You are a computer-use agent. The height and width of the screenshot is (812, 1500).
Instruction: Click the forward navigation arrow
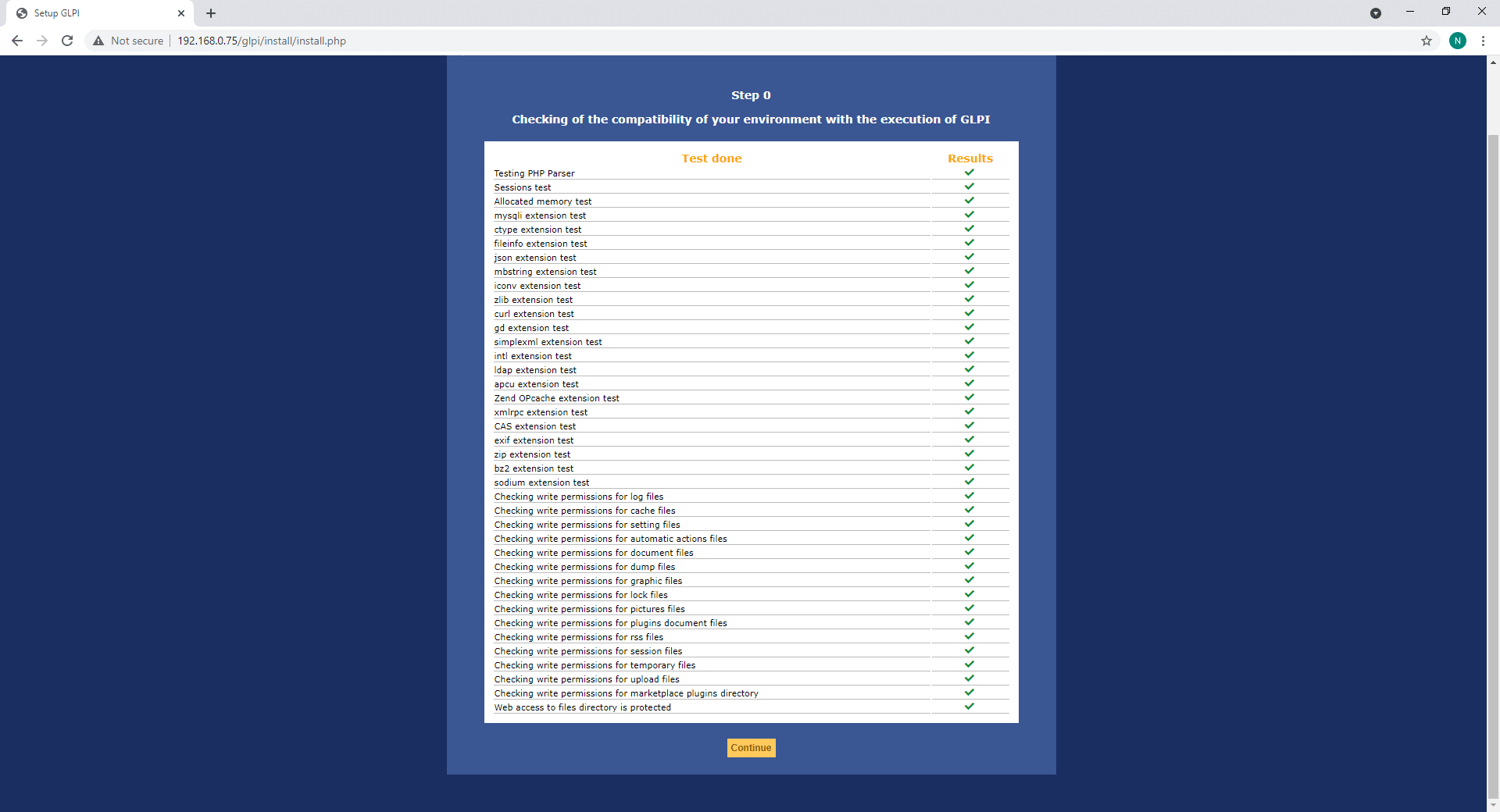click(x=42, y=41)
